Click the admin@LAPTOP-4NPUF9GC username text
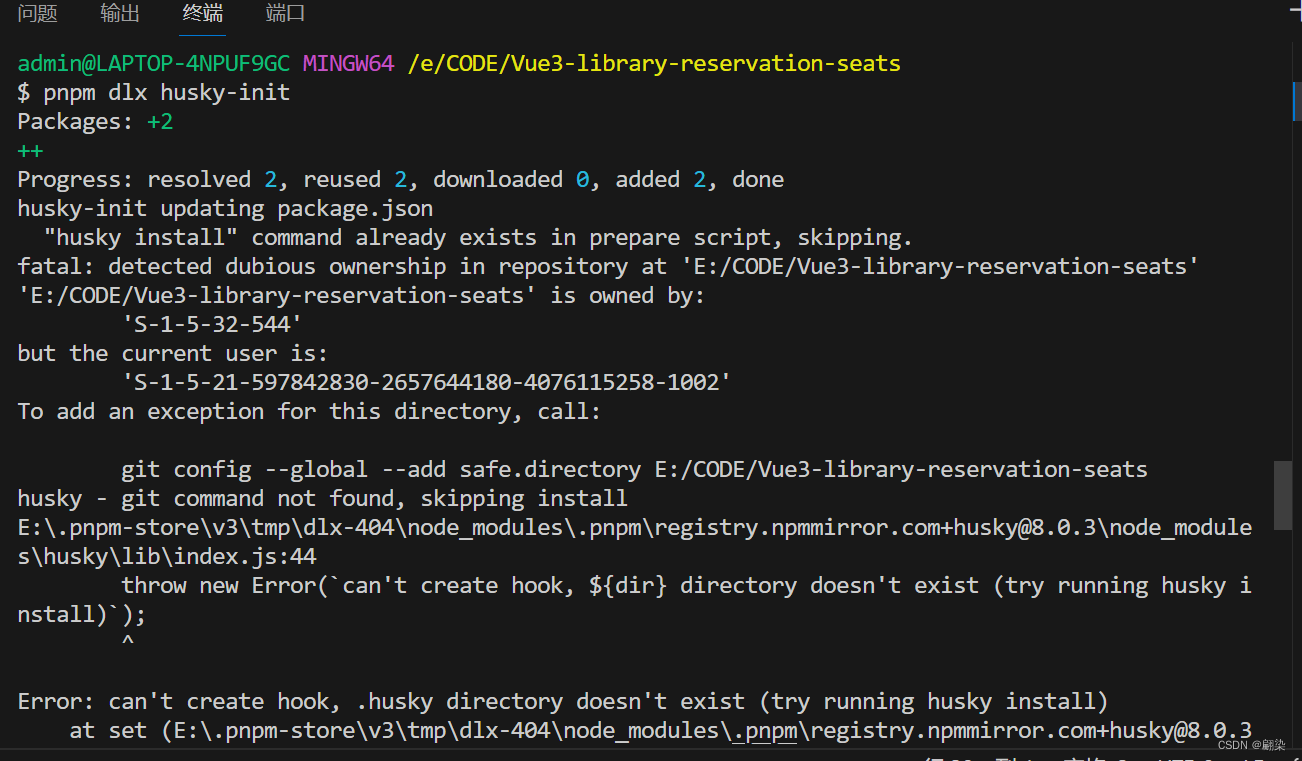Image resolution: width=1302 pixels, height=761 pixels. click(152, 62)
